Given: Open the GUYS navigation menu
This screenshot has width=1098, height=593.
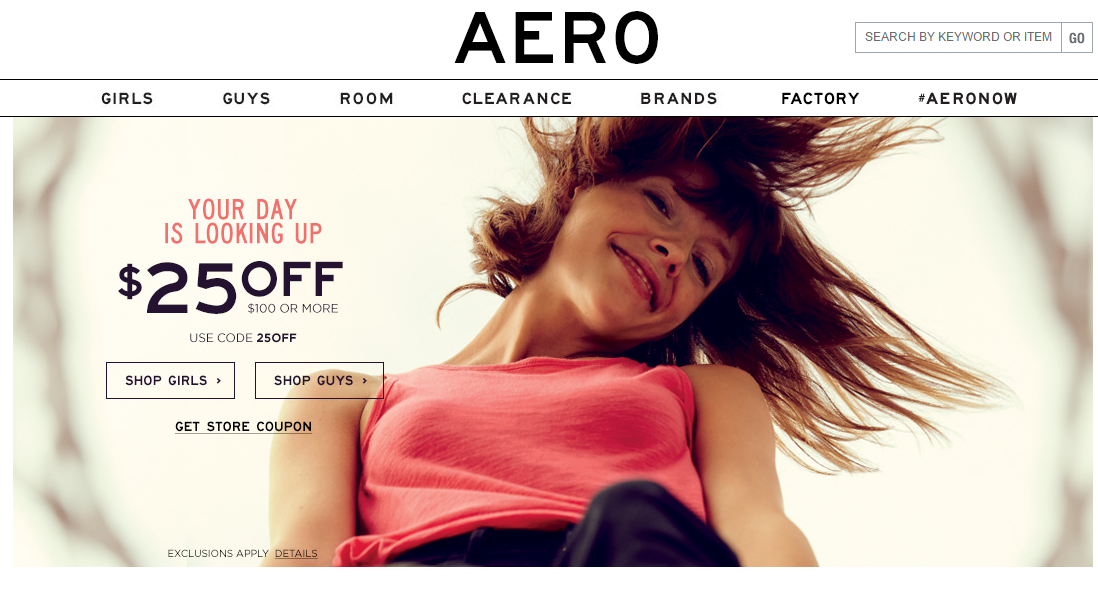Looking at the screenshot, I should tap(246, 99).
